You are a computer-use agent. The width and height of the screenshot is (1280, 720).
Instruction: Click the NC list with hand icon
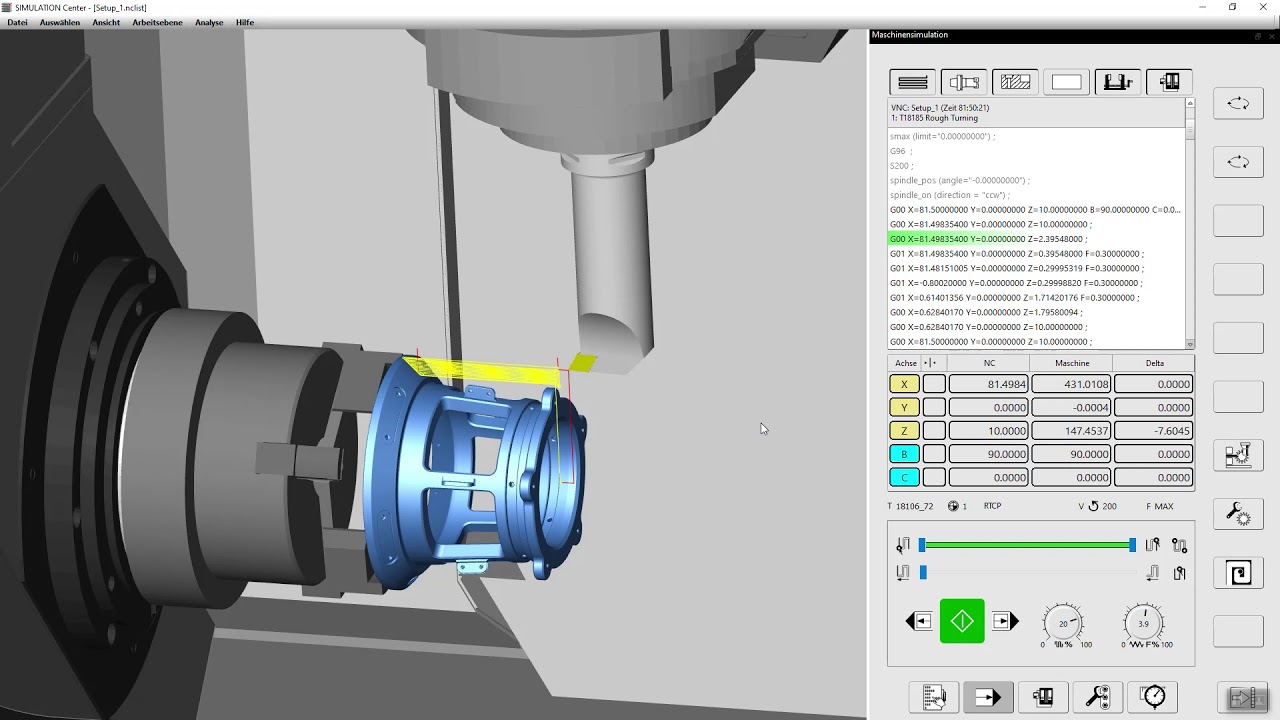934,697
